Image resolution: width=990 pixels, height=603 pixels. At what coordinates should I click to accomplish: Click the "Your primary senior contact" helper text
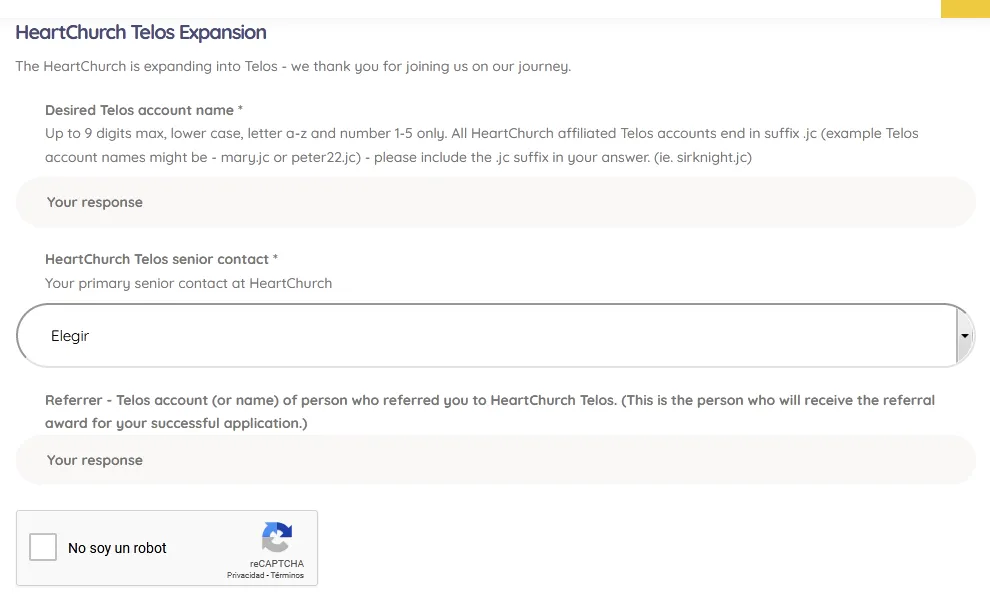(x=188, y=283)
